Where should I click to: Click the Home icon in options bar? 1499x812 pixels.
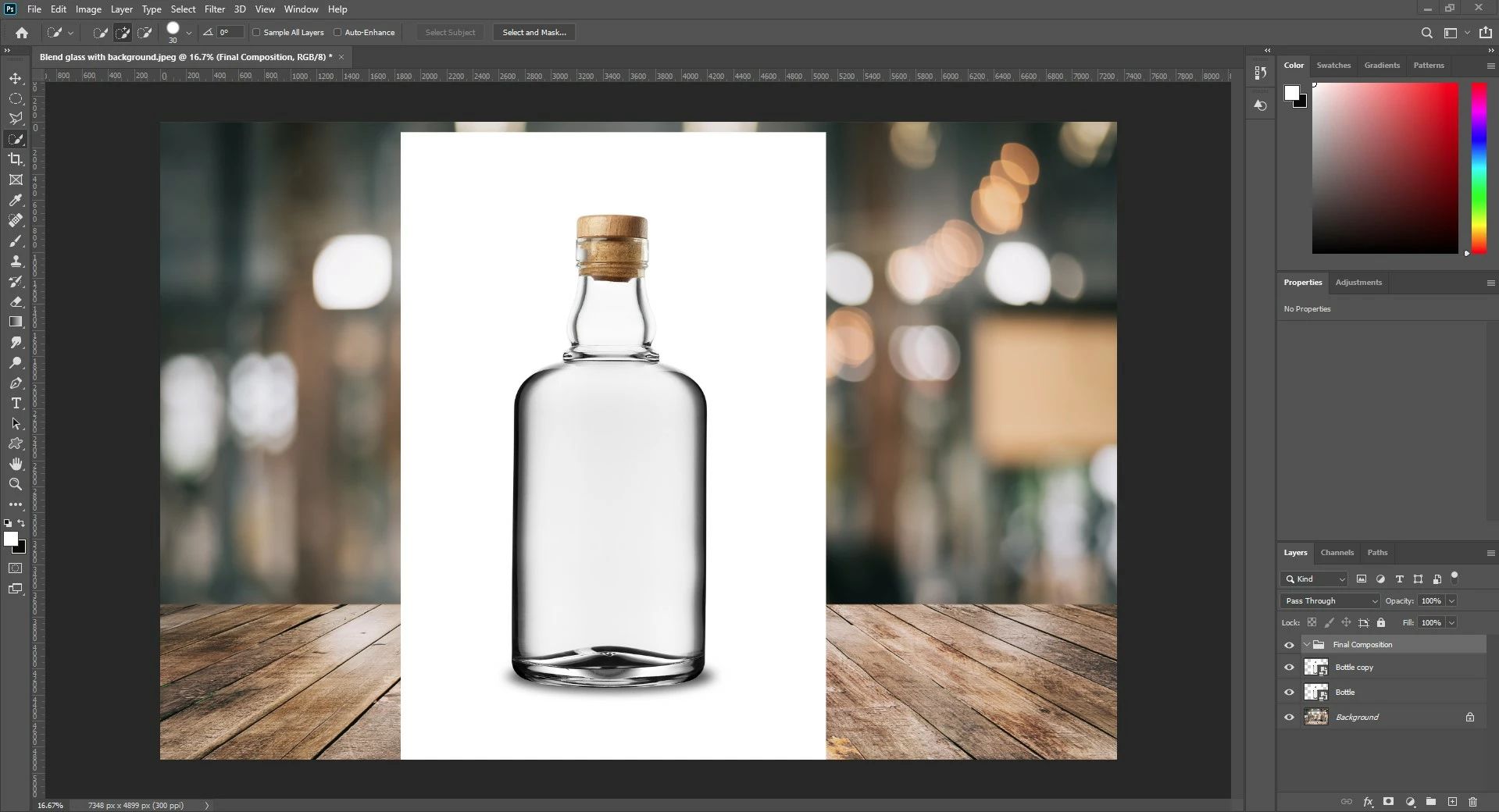tap(22, 33)
